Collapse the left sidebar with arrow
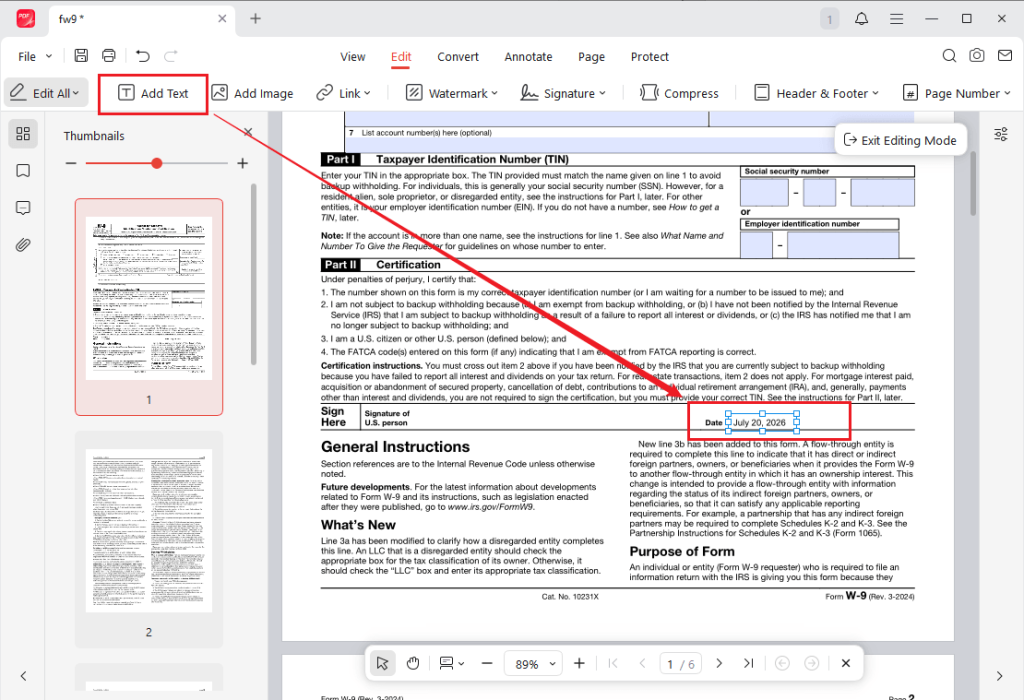Screen dimensions: 1024x700 pyautogui.click(x=23, y=676)
